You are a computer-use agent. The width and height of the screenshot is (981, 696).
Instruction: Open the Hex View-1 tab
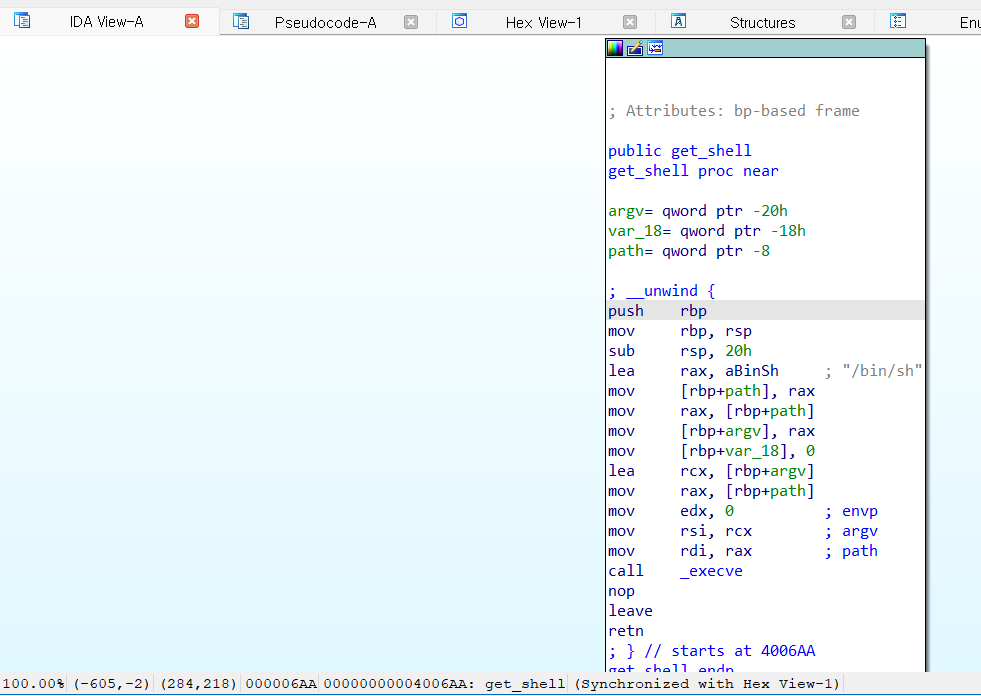pos(544,23)
